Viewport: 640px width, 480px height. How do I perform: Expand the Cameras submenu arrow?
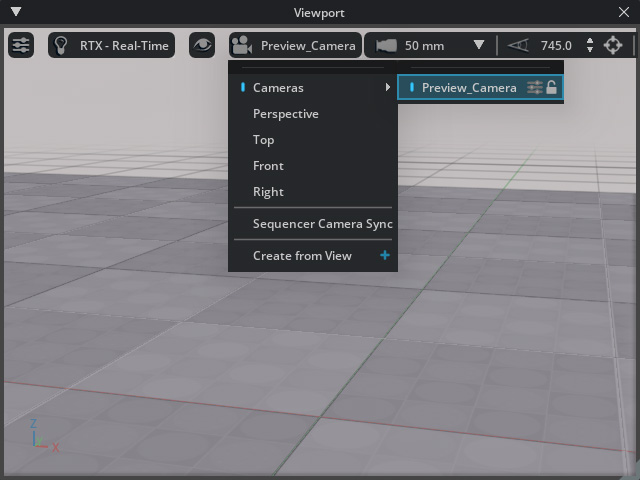tap(388, 88)
